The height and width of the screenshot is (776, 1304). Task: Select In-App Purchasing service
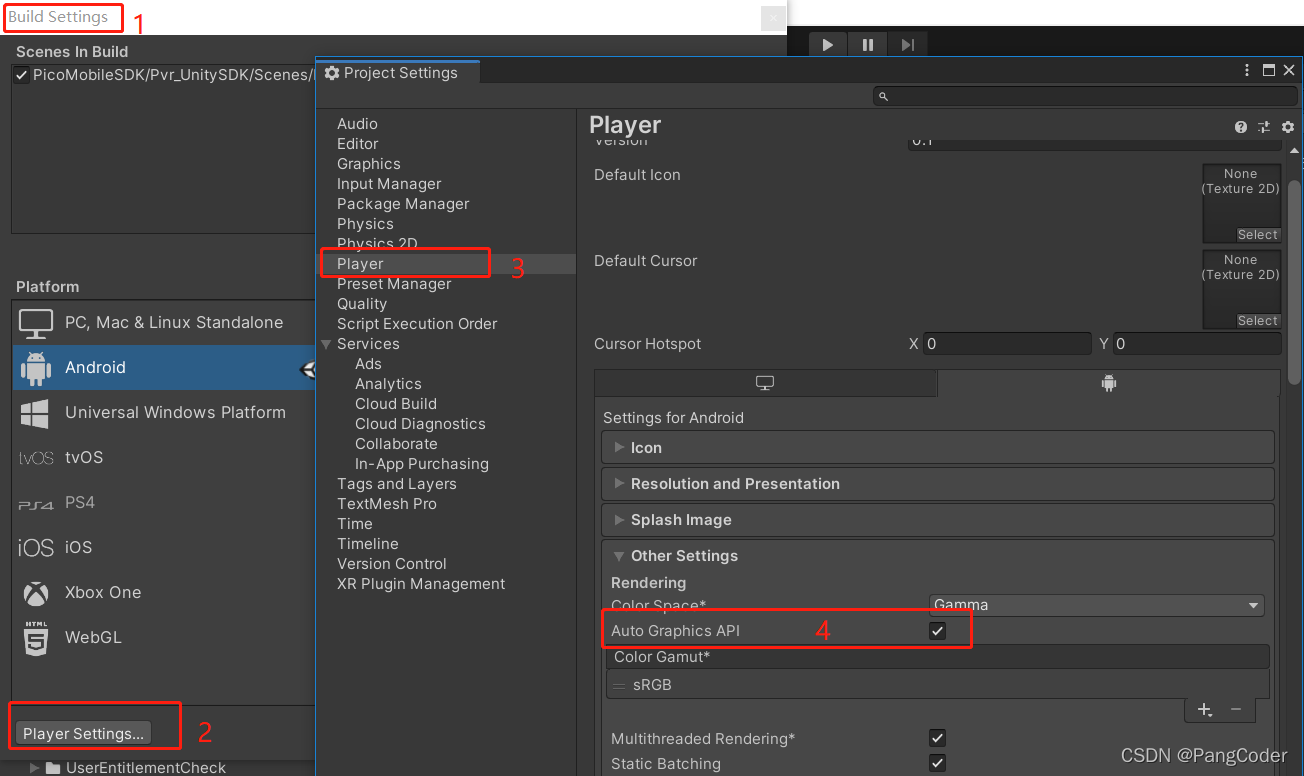tap(422, 464)
